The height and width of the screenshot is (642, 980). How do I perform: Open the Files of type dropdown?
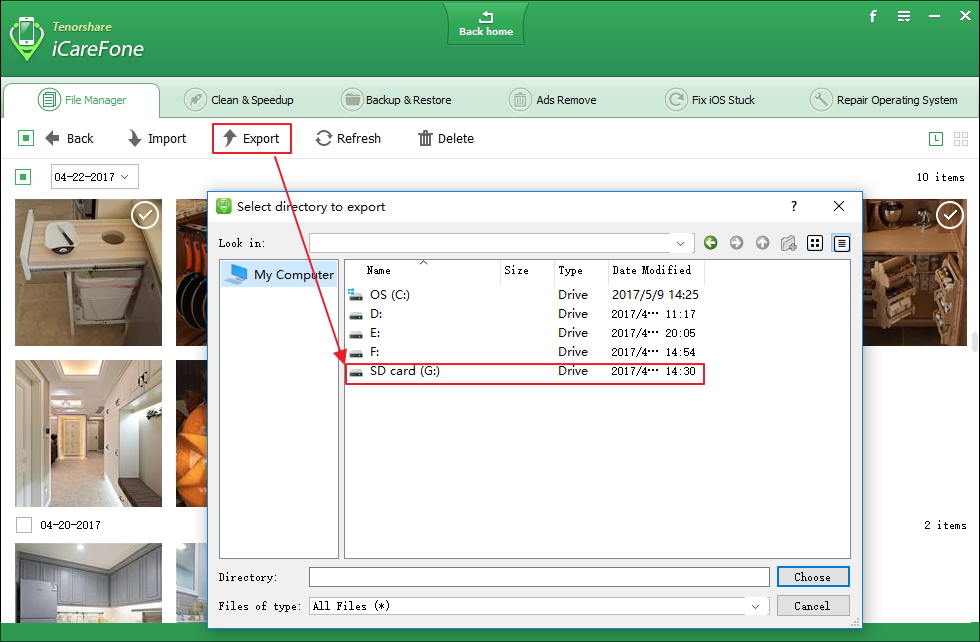(757, 605)
